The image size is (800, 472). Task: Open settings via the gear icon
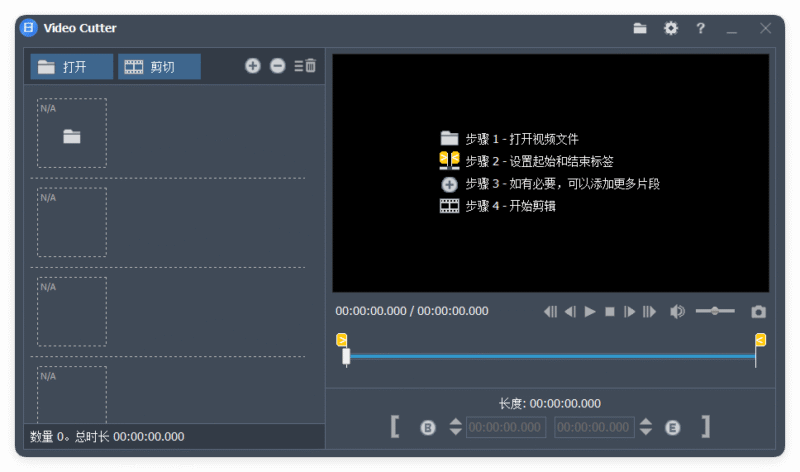coord(670,28)
